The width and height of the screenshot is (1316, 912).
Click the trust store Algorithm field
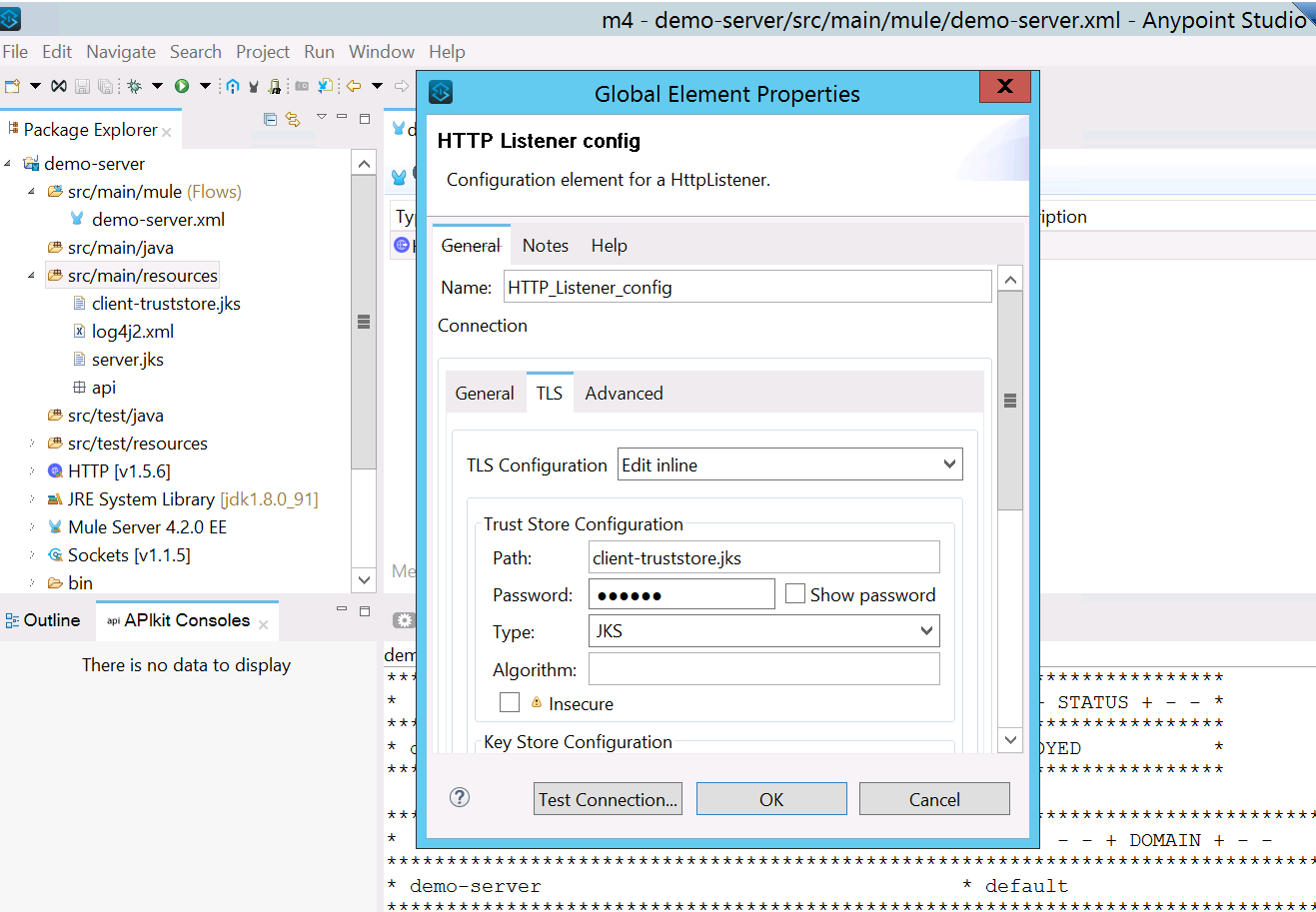click(x=763, y=669)
